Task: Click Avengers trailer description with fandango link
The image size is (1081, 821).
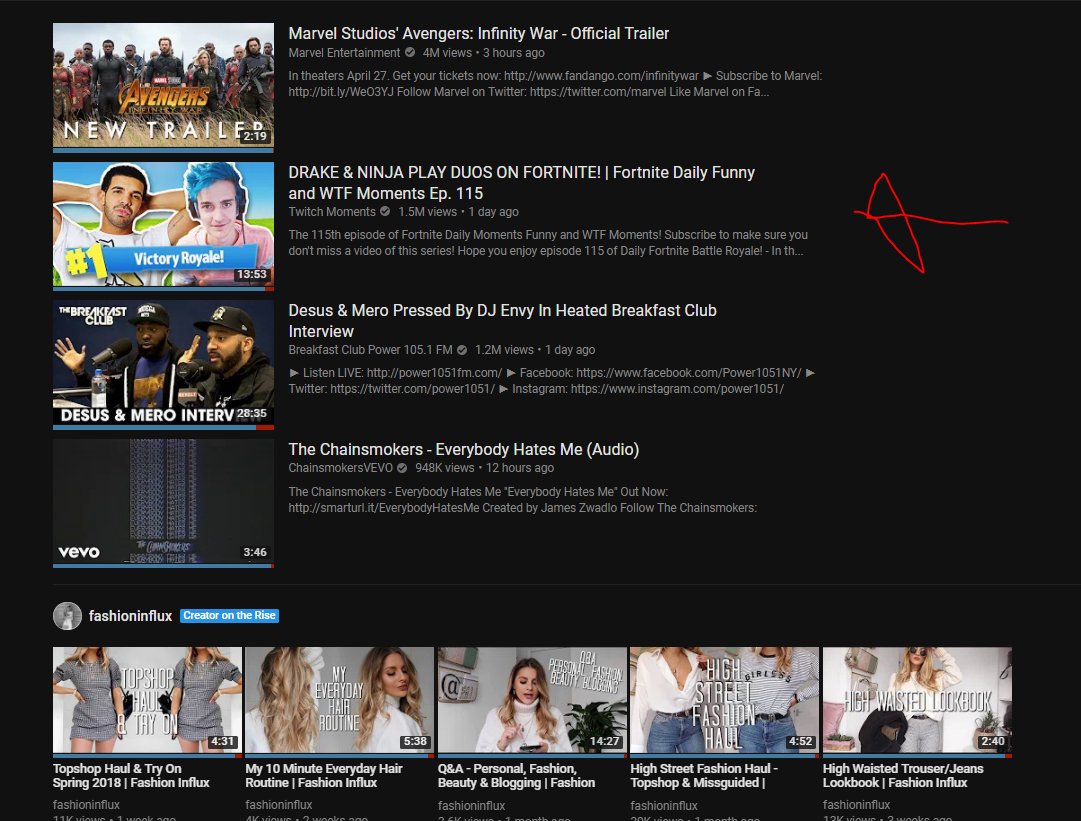Action: click(x=555, y=83)
